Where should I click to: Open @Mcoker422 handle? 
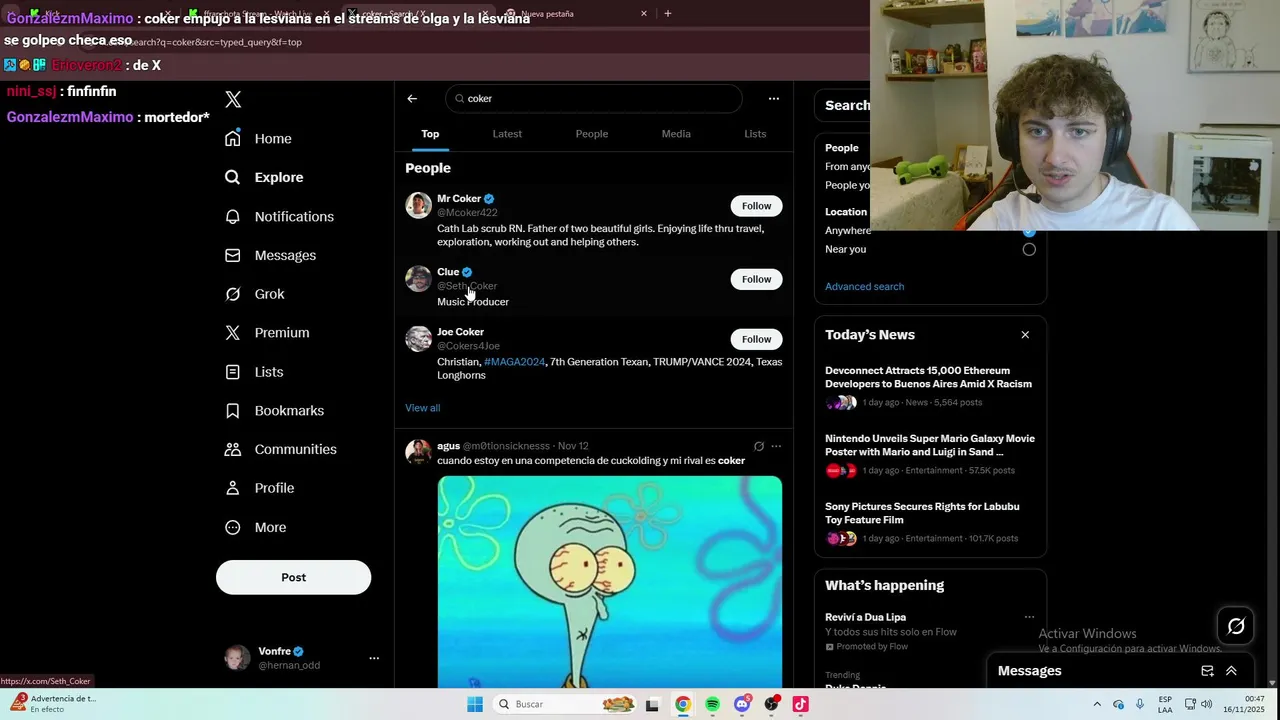(467, 213)
